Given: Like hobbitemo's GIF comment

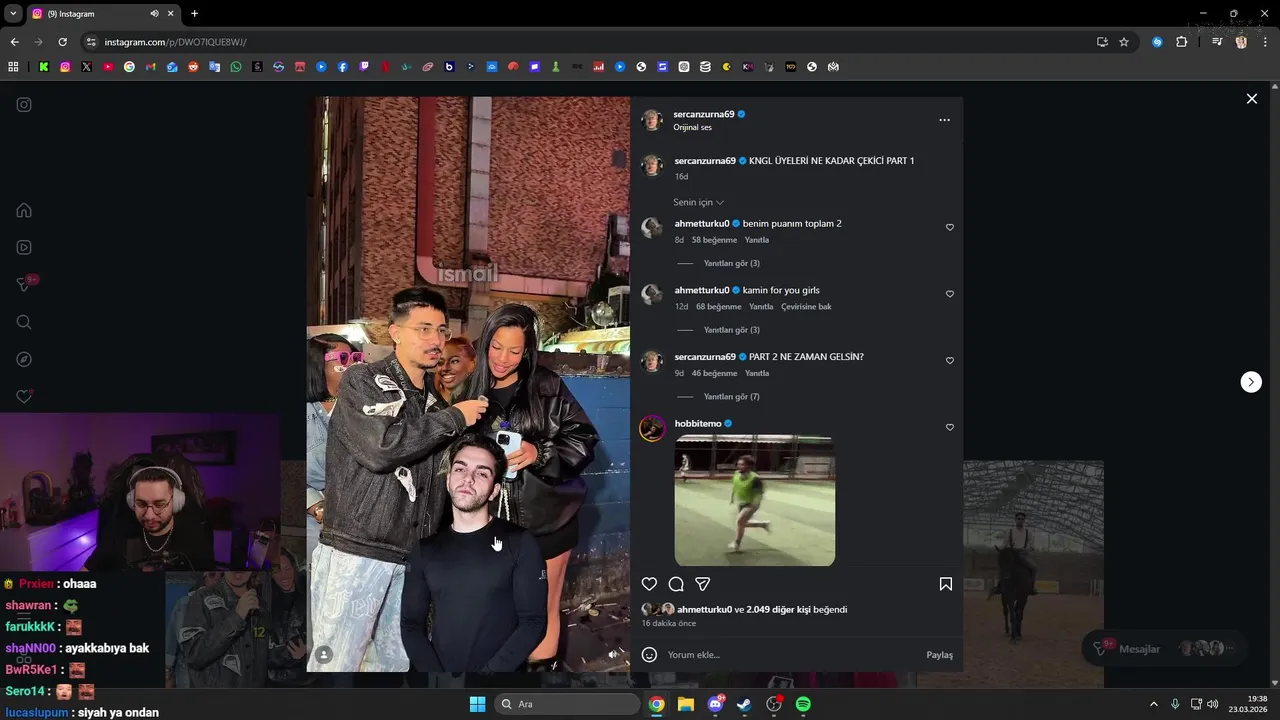Looking at the screenshot, I should [x=950, y=427].
